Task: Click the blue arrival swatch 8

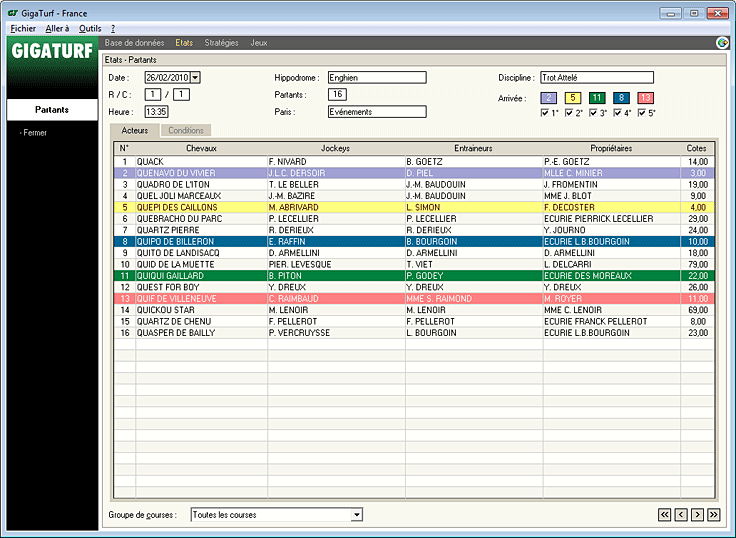Action: (x=621, y=98)
